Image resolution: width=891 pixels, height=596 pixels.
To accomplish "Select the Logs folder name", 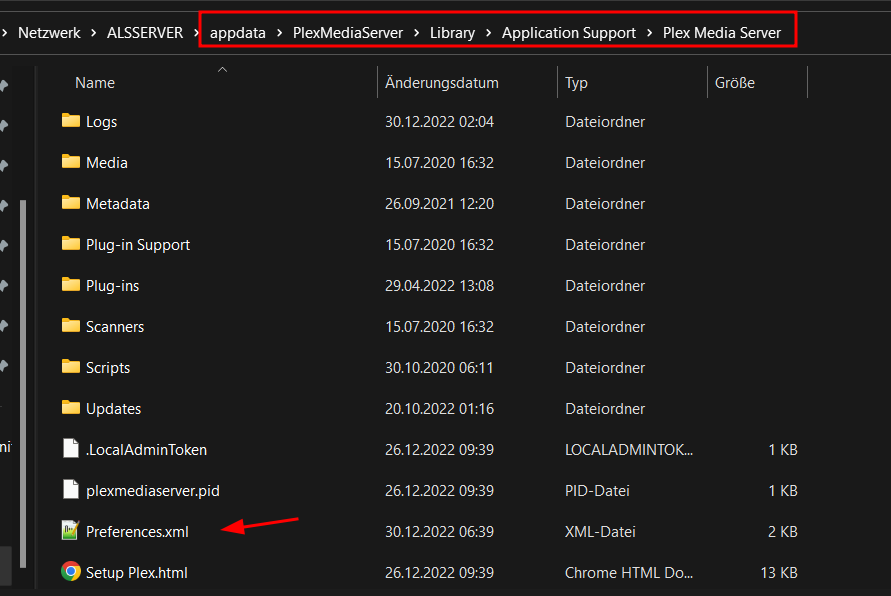I will (101, 122).
